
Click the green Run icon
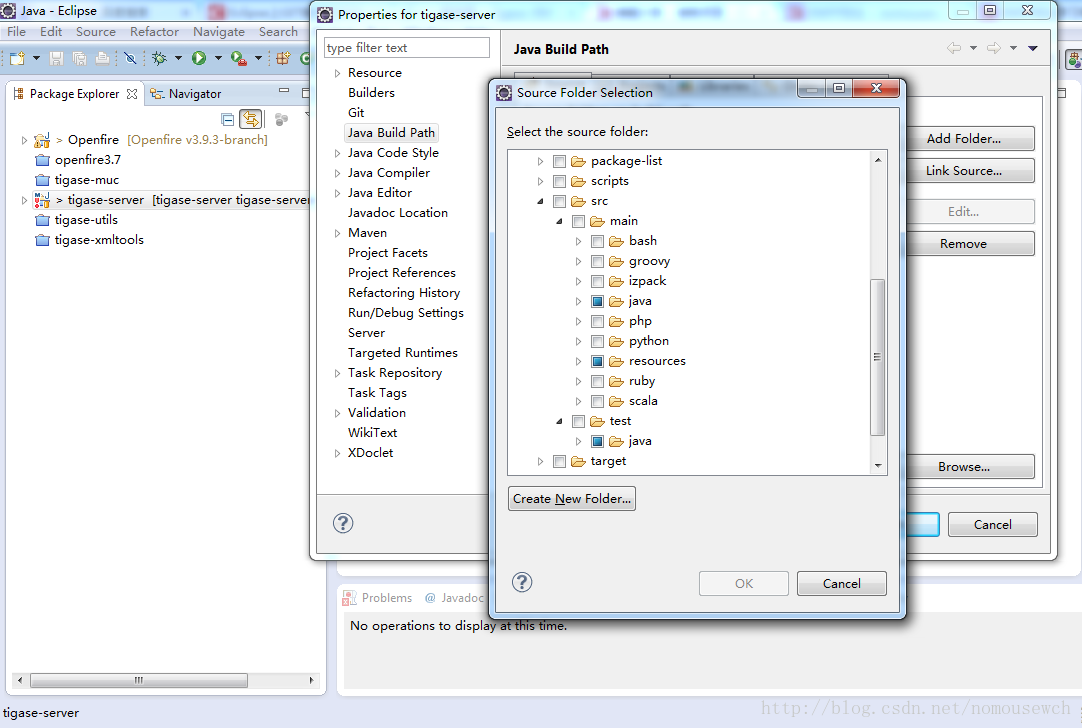click(199, 59)
